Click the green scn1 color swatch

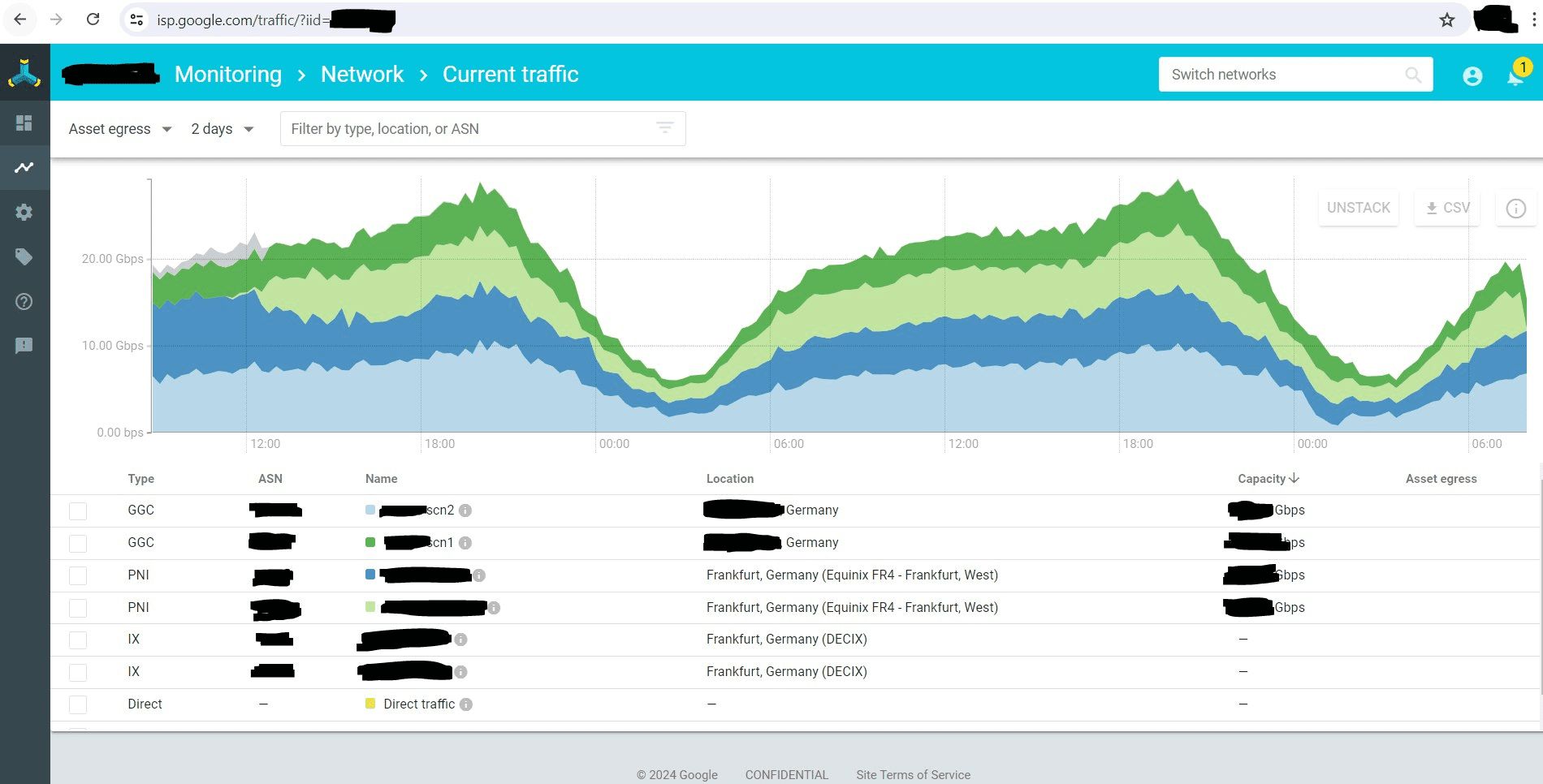(x=370, y=543)
